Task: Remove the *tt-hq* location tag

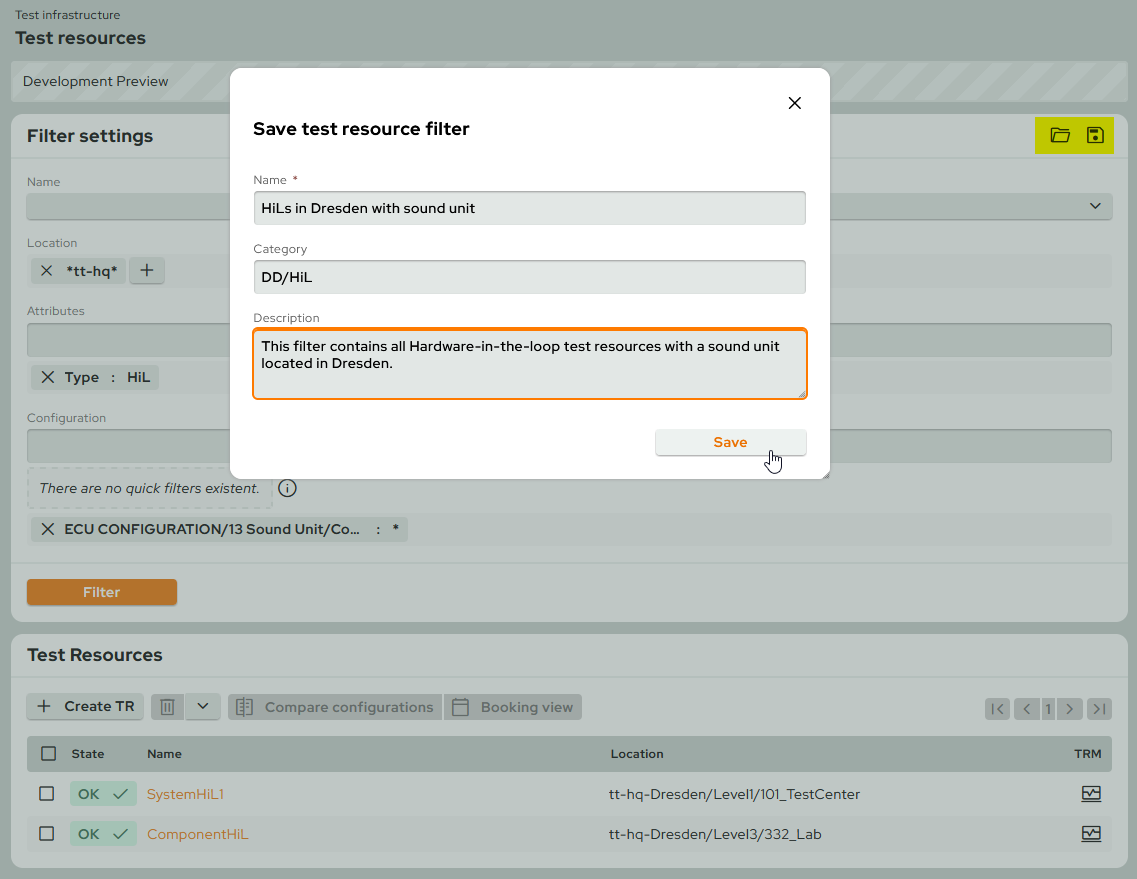Action: tap(47, 270)
